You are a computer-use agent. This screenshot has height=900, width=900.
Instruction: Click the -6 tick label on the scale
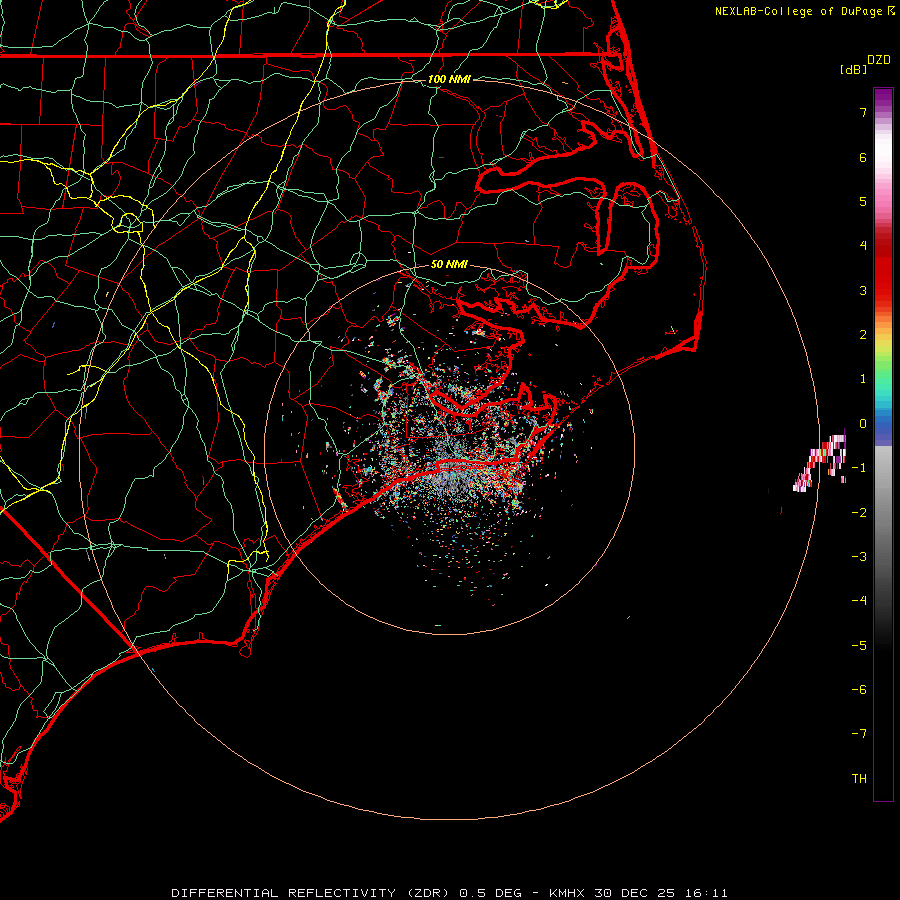(x=859, y=690)
